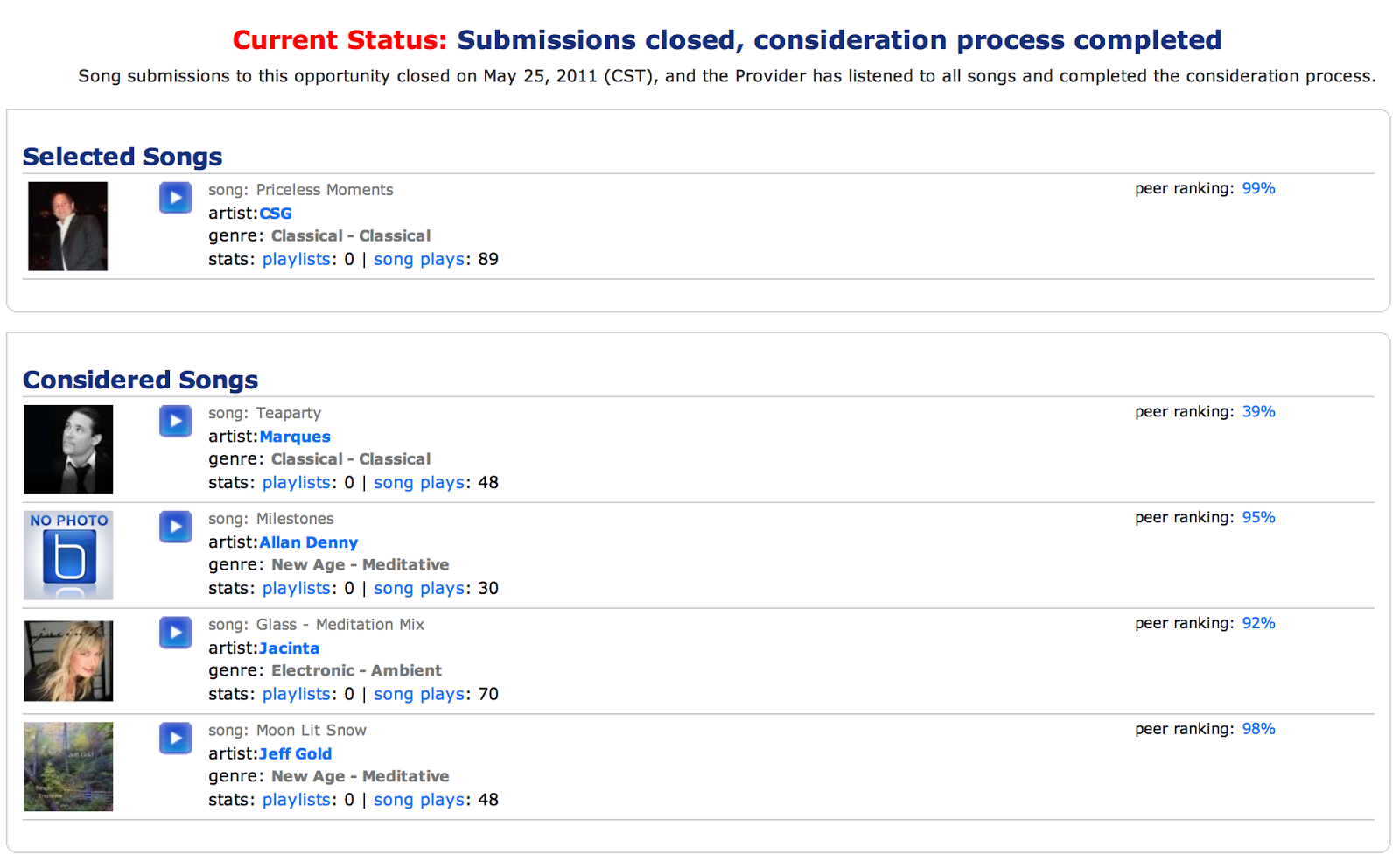Play the song Priceless Moments
Viewport: 1400px width, 868px height.
click(175, 198)
